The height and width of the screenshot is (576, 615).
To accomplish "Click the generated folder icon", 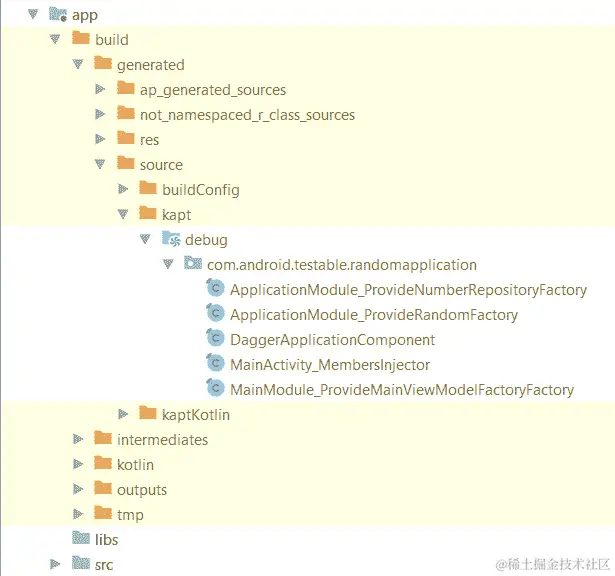I will tap(103, 63).
